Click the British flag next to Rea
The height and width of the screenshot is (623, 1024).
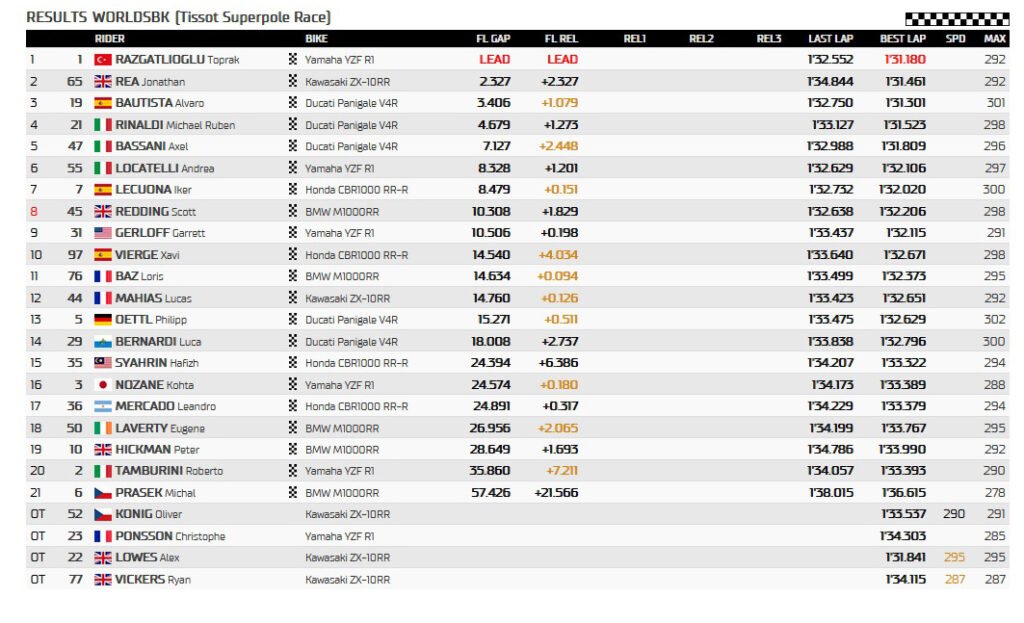(x=103, y=82)
